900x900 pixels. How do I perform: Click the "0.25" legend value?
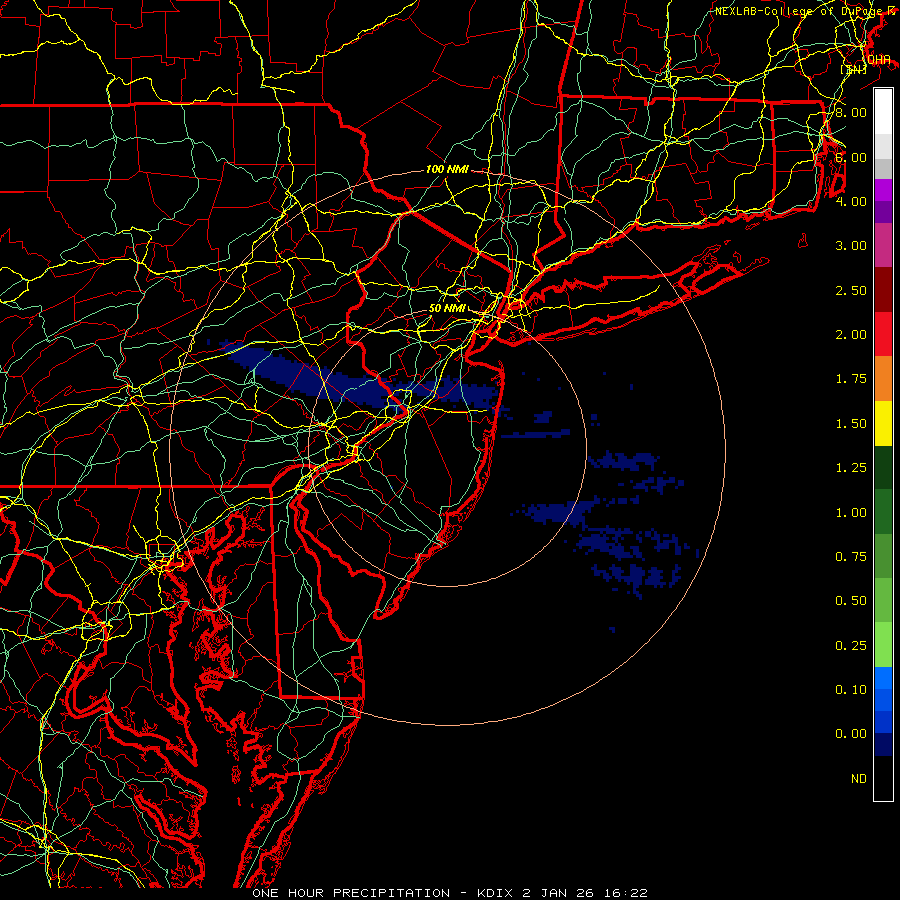[851, 646]
